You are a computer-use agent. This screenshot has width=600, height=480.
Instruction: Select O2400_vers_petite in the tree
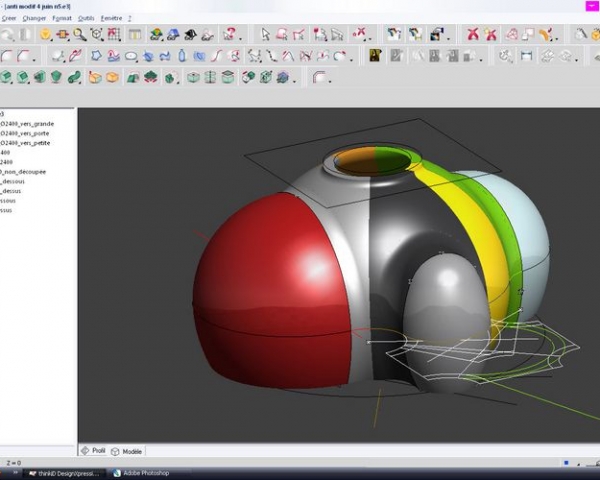25,143
